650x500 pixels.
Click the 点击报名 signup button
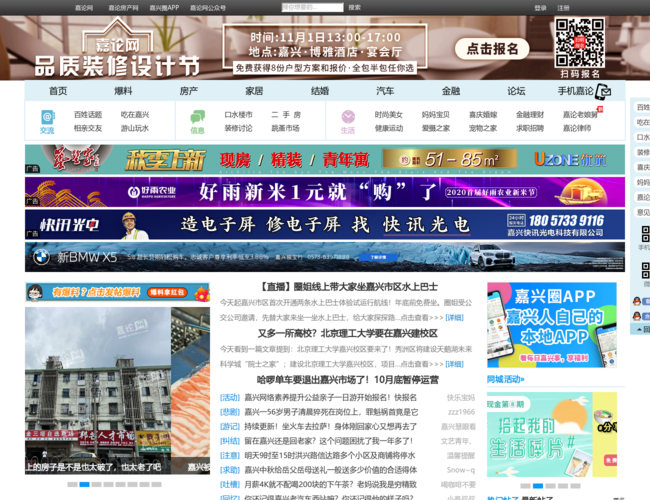click(492, 49)
